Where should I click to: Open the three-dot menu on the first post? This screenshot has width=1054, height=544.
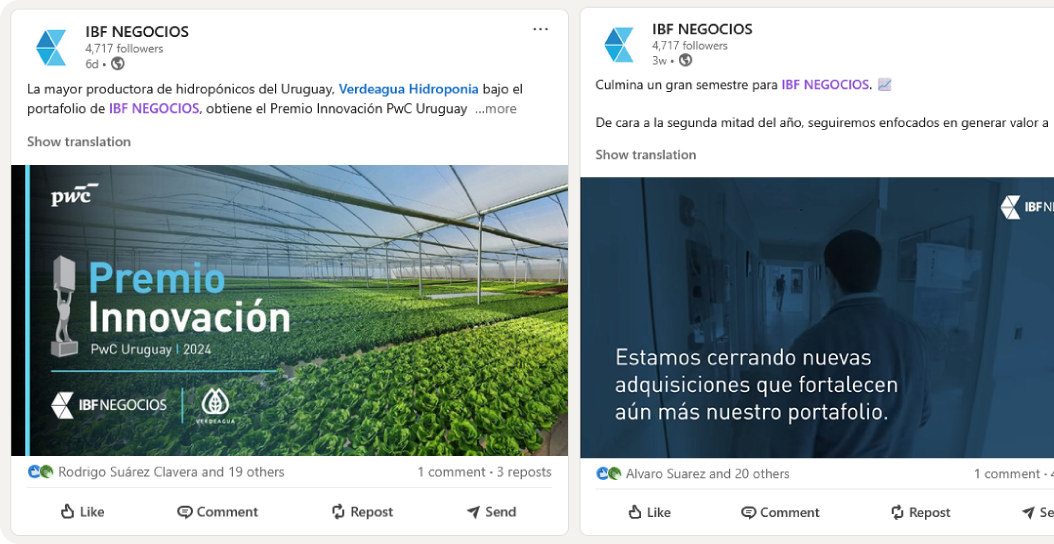point(540,30)
